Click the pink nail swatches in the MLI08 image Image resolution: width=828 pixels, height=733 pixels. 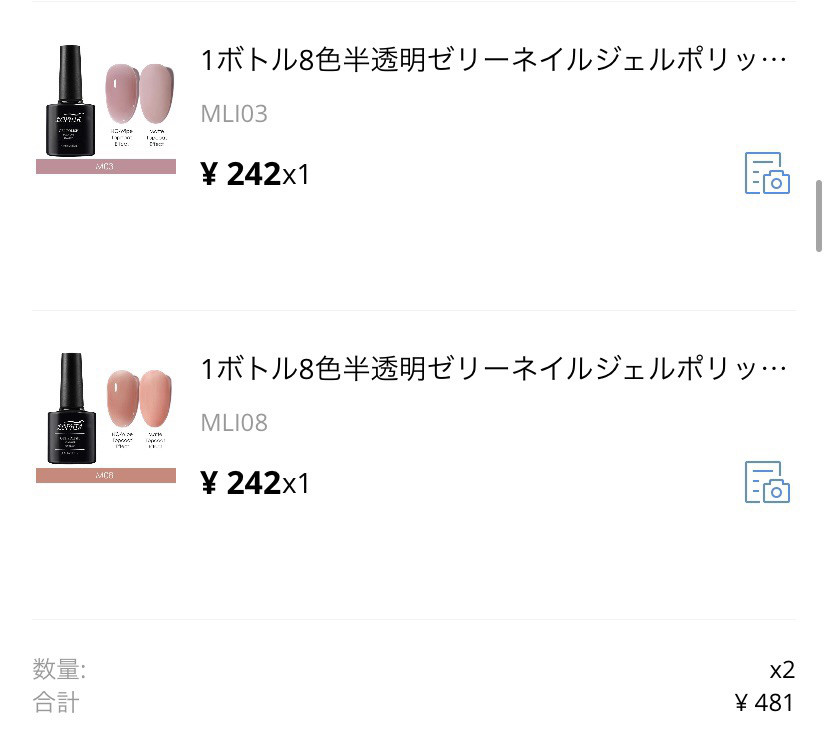(x=140, y=399)
